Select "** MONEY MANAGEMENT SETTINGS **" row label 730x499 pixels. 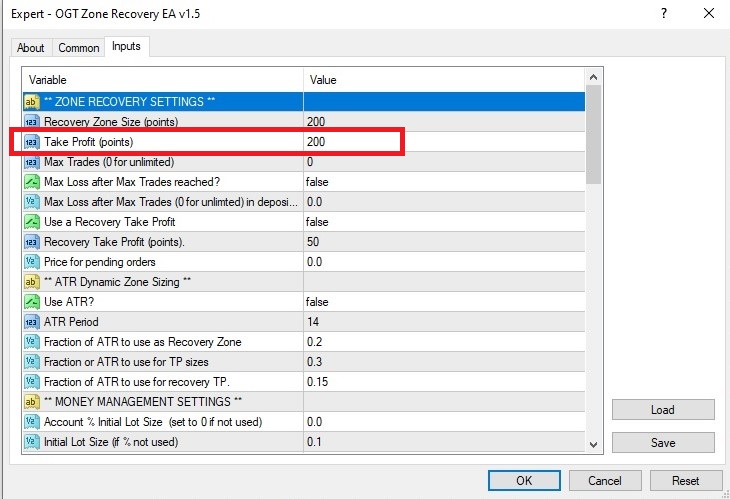(143, 402)
